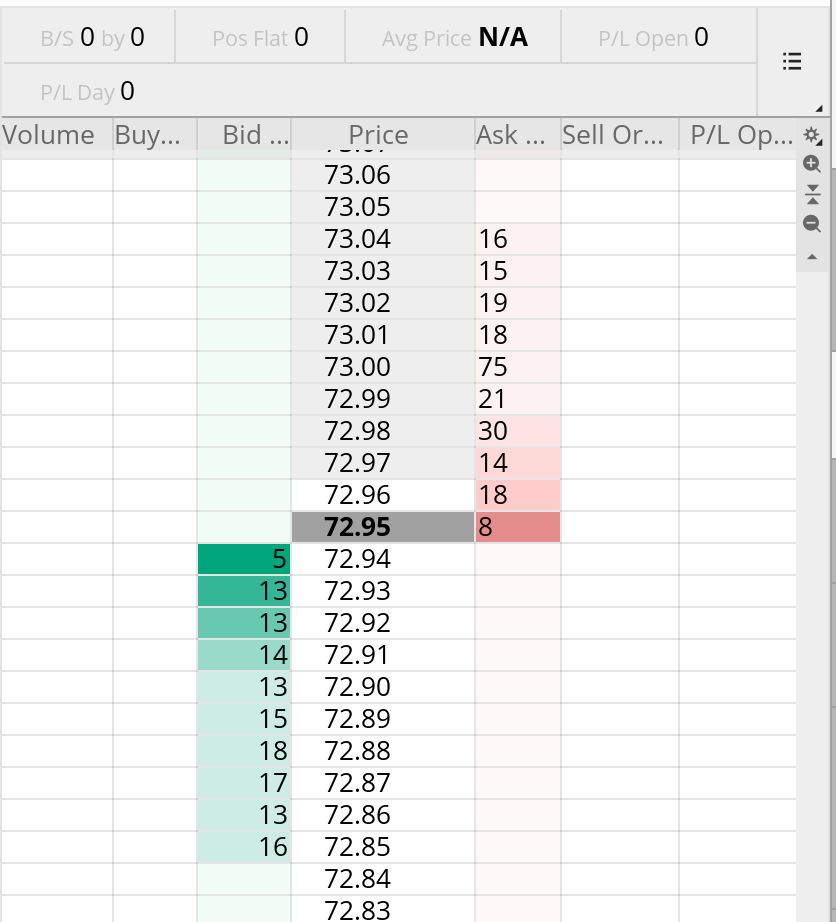
Task: Click bid size 18 at 72.88
Action: pos(244,751)
